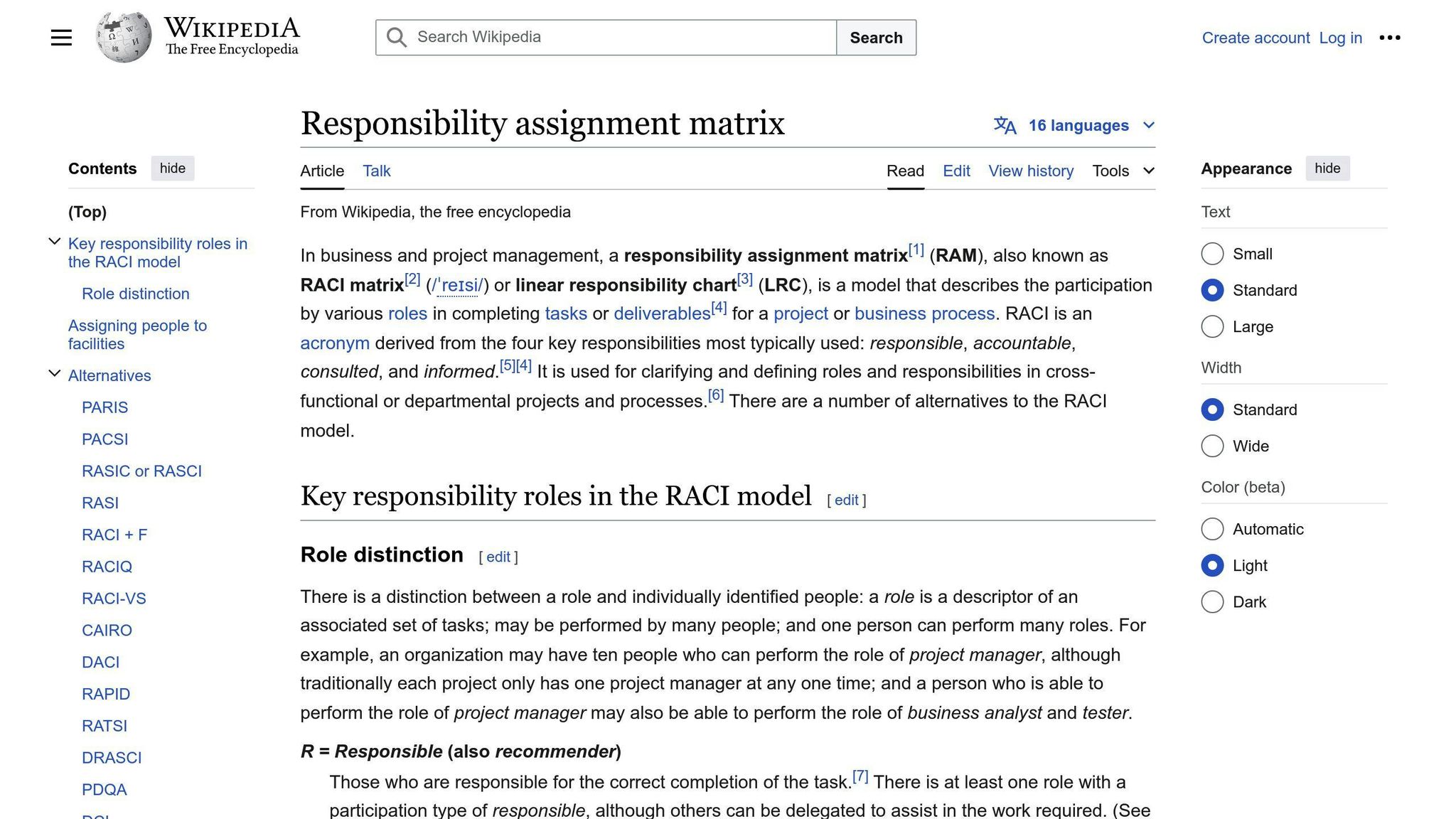Click the search magnifier icon
Image resolution: width=1456 pixels, height=819 pixels.
coord(396,37)
